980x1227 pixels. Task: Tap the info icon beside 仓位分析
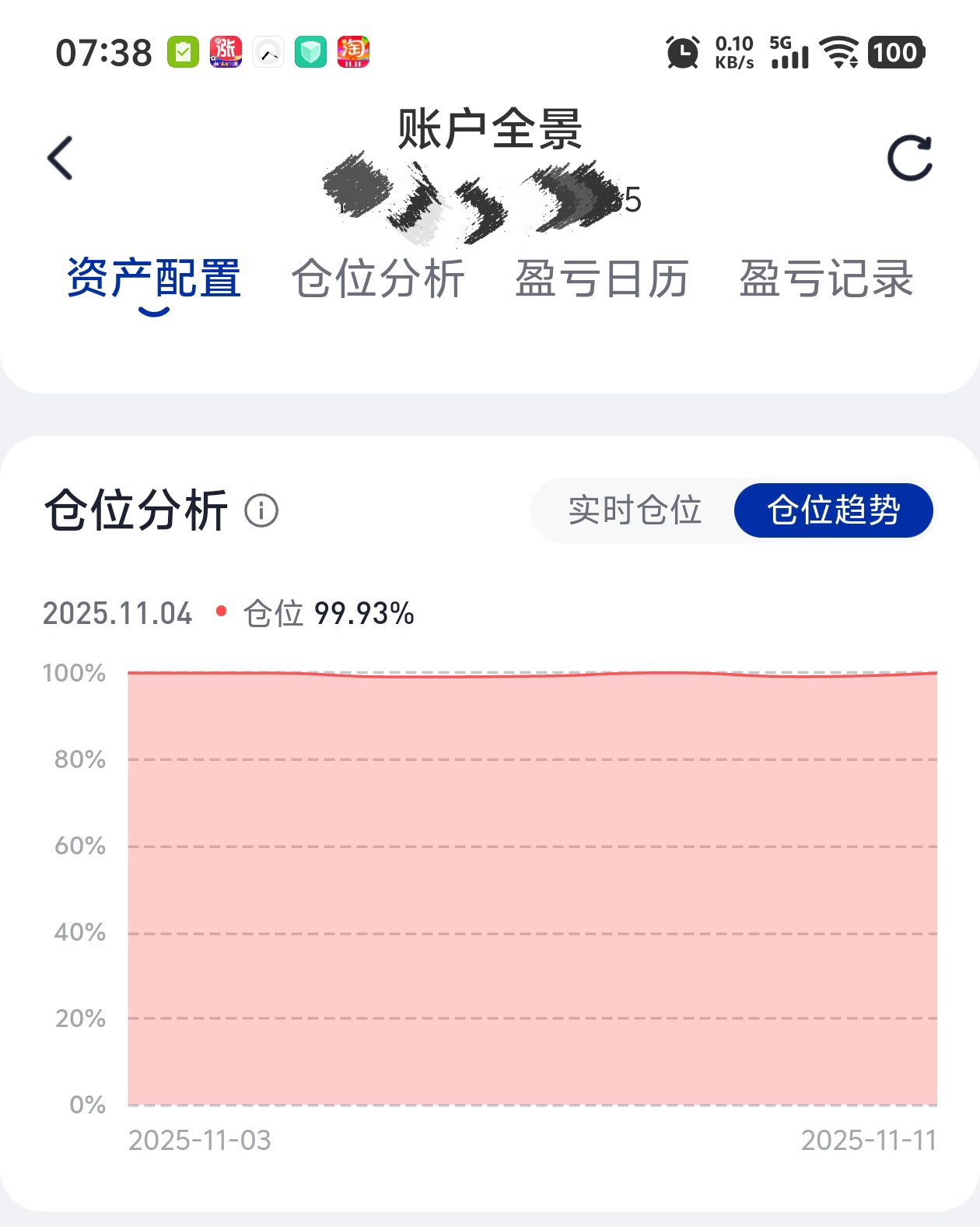point(261,511)
